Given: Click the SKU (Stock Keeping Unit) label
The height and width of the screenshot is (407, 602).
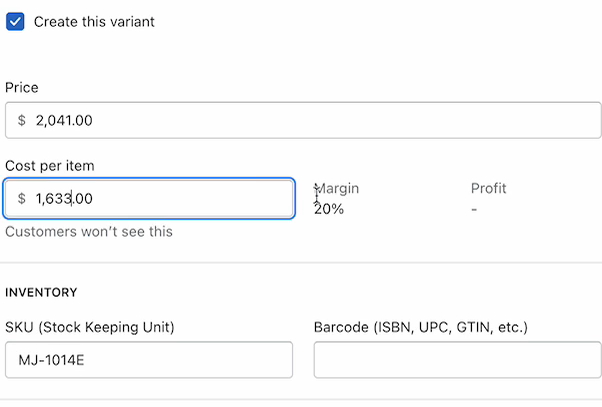Looking at the screenshot, I should [90, 327].
